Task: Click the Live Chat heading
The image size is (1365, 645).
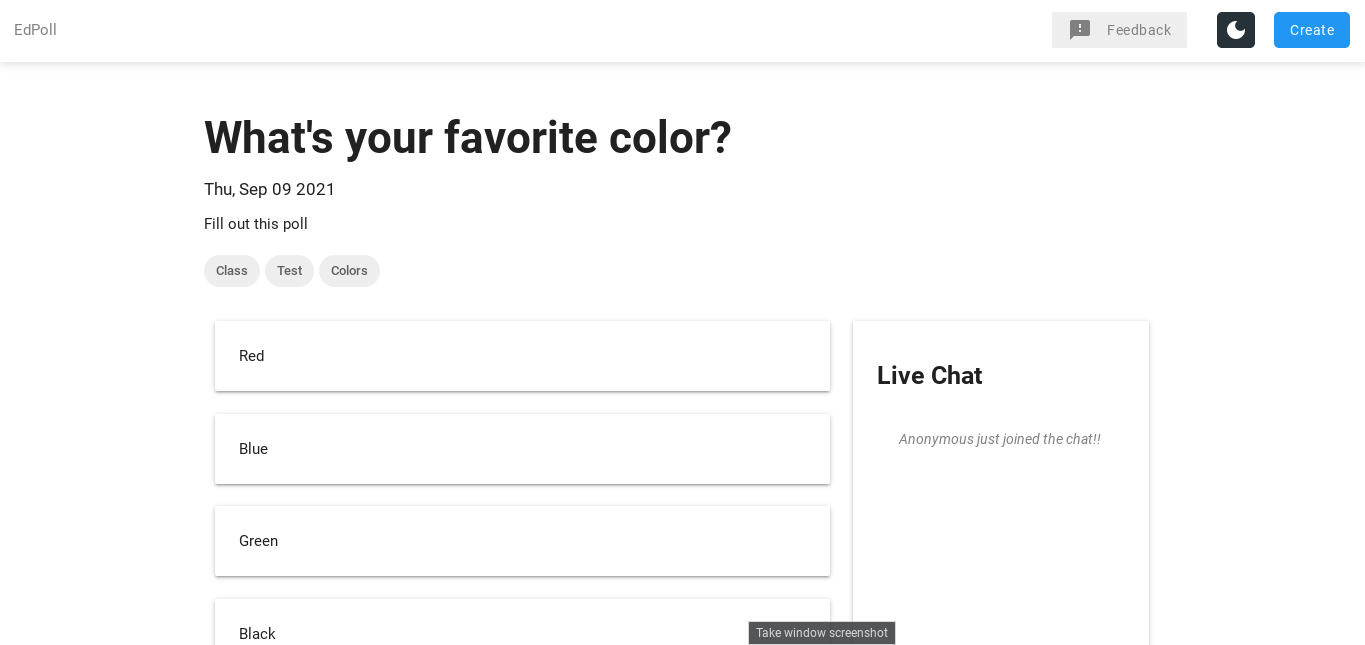Action: click(x=929, y=376)
